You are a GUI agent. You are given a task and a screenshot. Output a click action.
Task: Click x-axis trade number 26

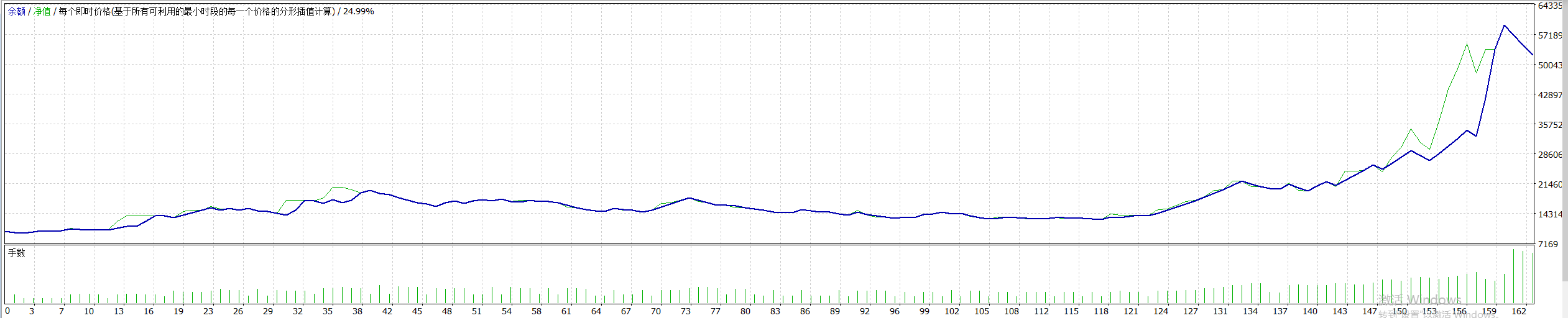coord(238,311)
